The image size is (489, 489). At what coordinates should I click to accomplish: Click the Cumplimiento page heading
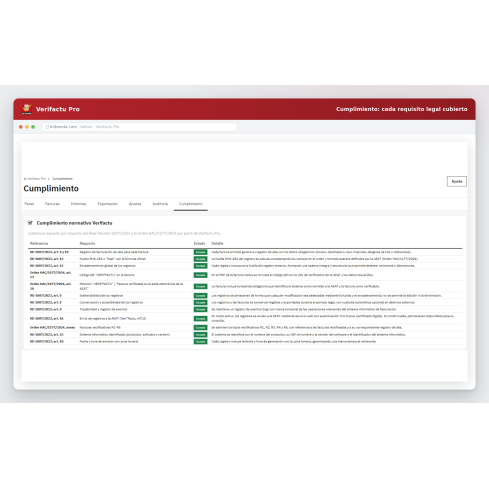point(51,188)
